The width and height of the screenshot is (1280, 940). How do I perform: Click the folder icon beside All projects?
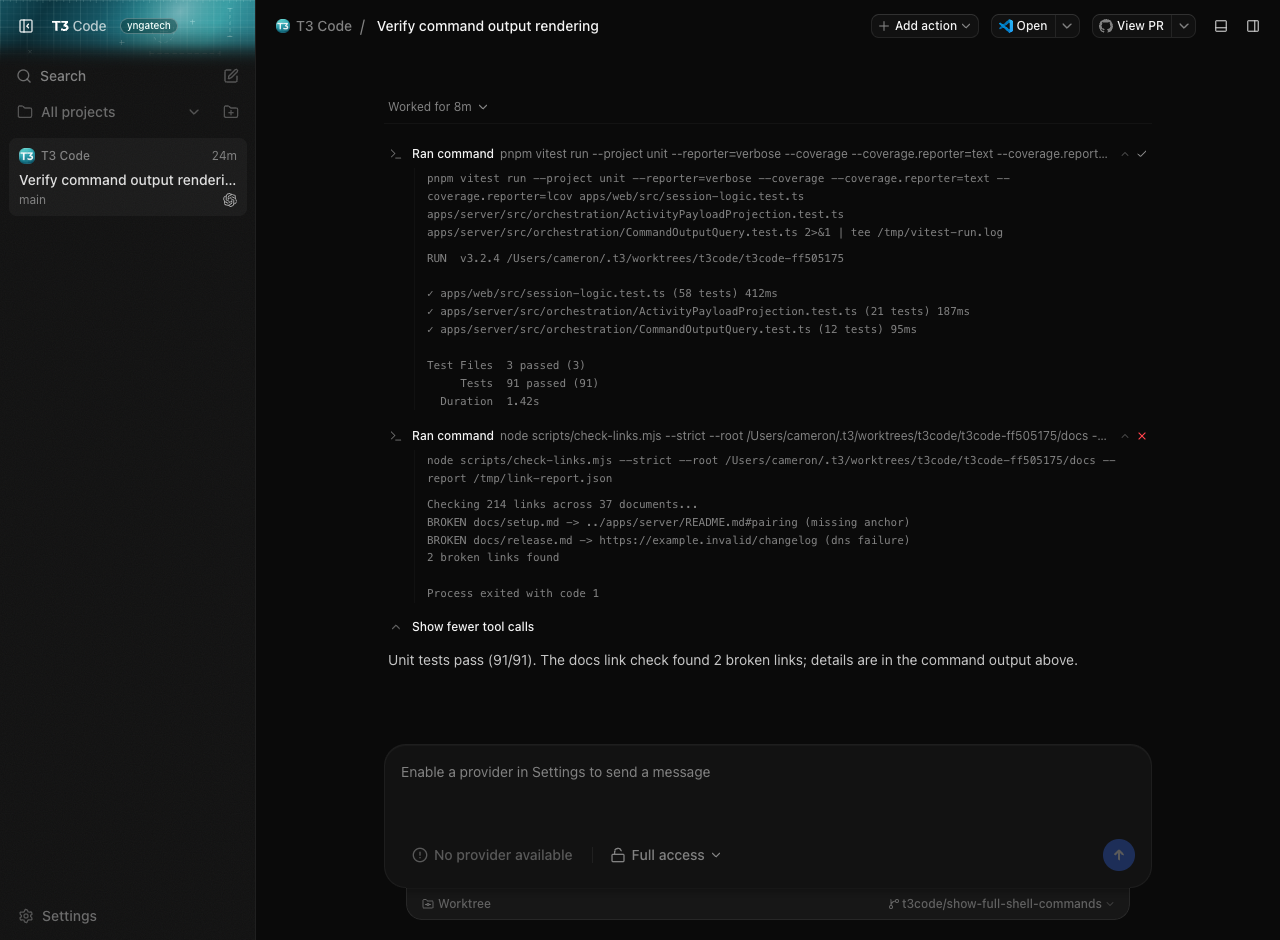[x=25, y=112]
